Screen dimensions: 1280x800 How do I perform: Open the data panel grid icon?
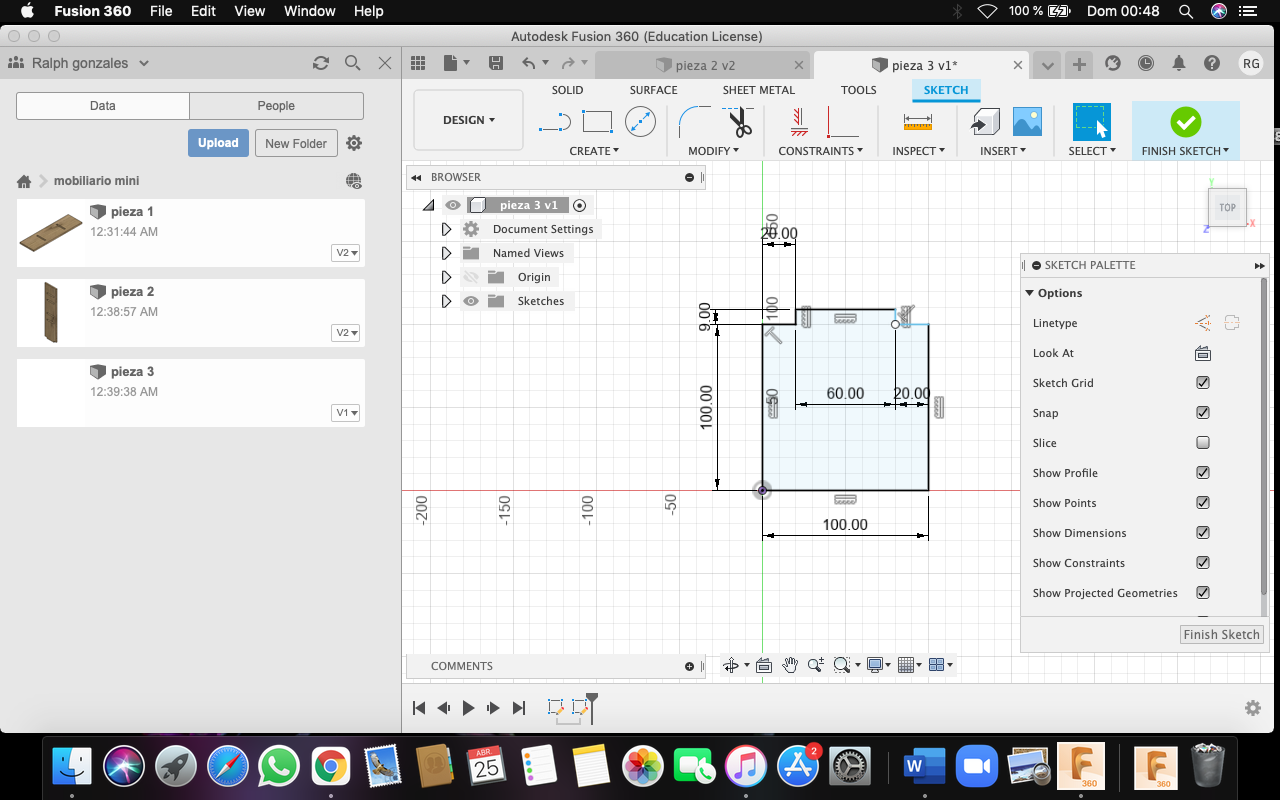click(418, 63)
